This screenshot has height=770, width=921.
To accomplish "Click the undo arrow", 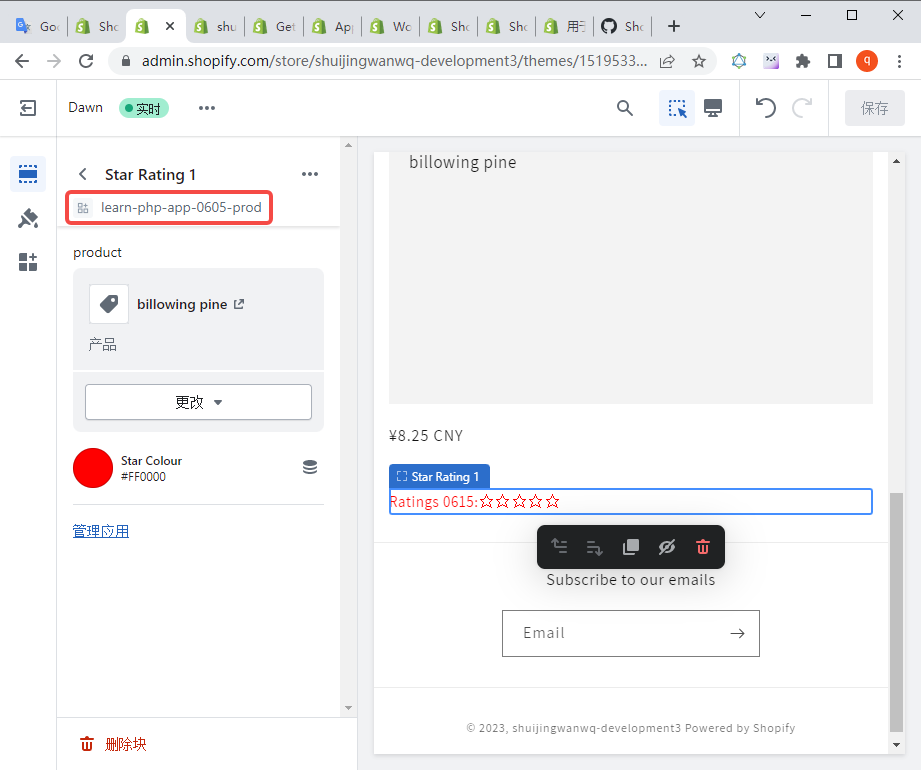I will click(766, 108).
